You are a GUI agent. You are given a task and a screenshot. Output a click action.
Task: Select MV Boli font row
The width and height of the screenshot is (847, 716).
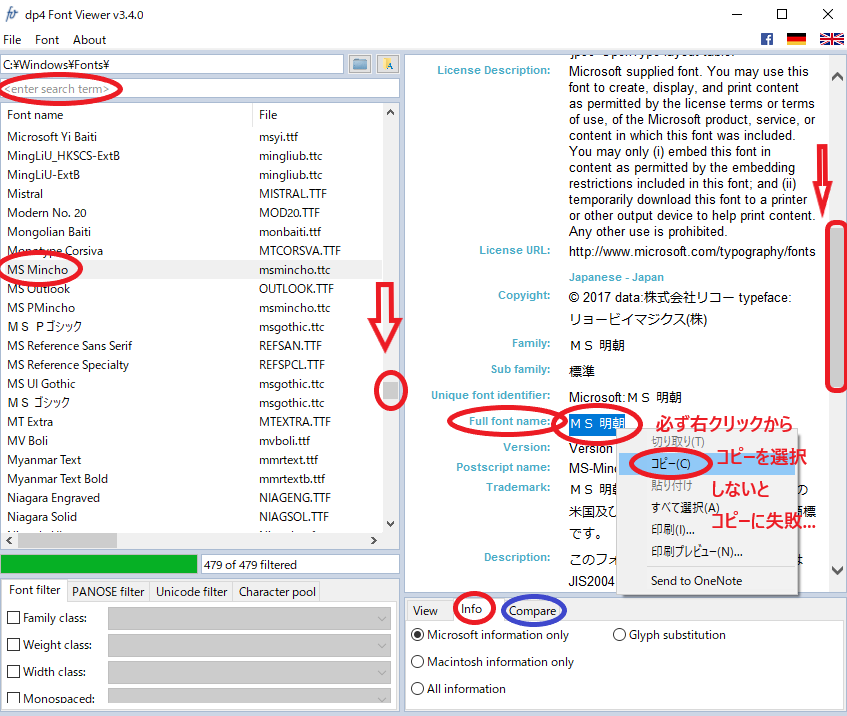point(192,440)
